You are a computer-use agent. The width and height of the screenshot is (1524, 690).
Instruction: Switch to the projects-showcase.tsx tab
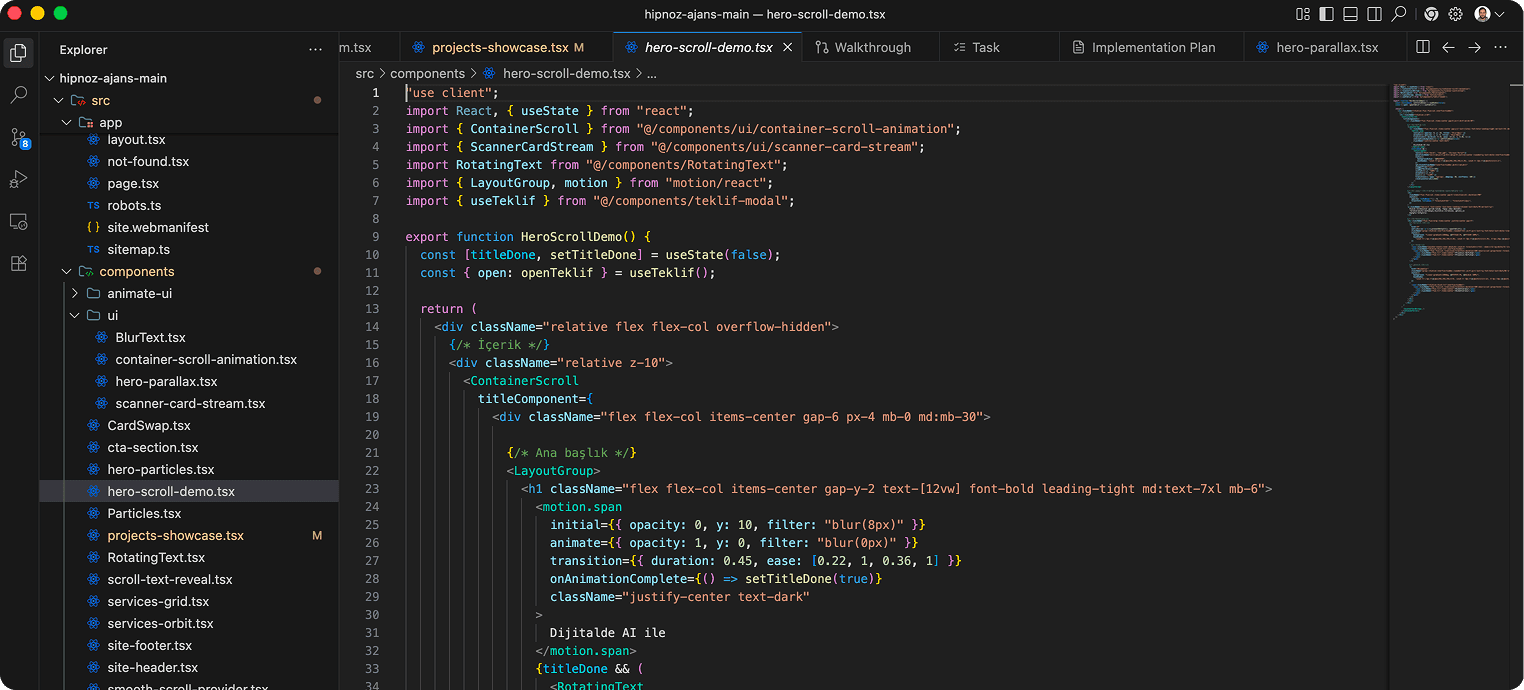pos(499,47)
